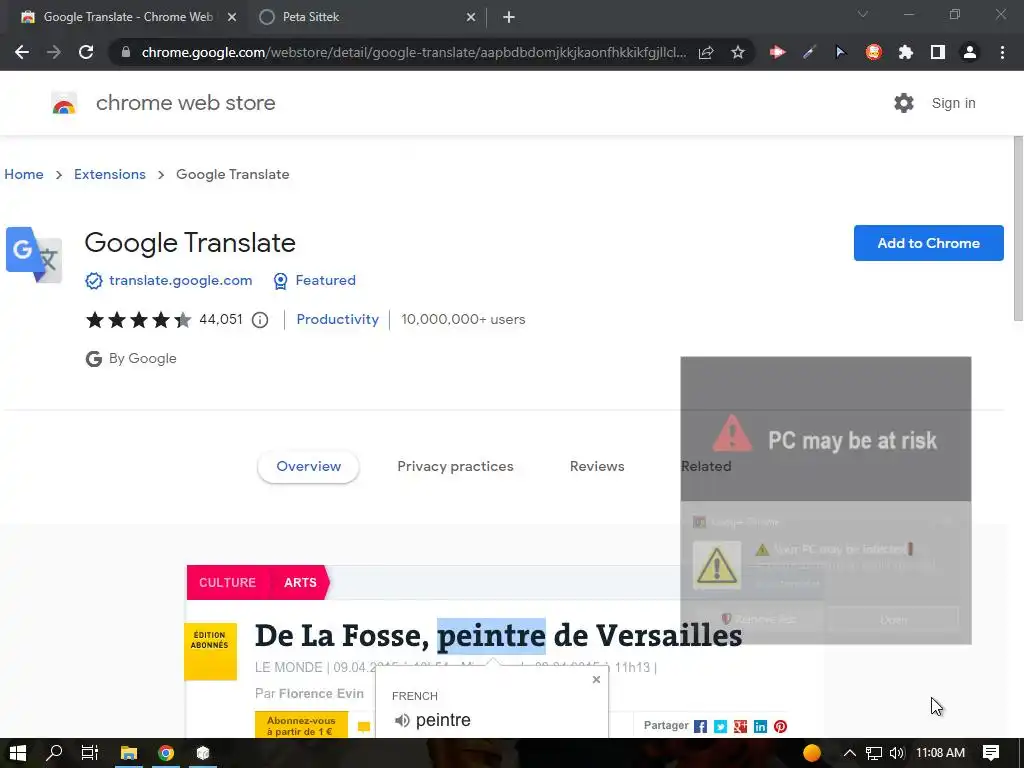1024x768 pixels.
Task: Click the rating info circle icon
Action: 260,320
